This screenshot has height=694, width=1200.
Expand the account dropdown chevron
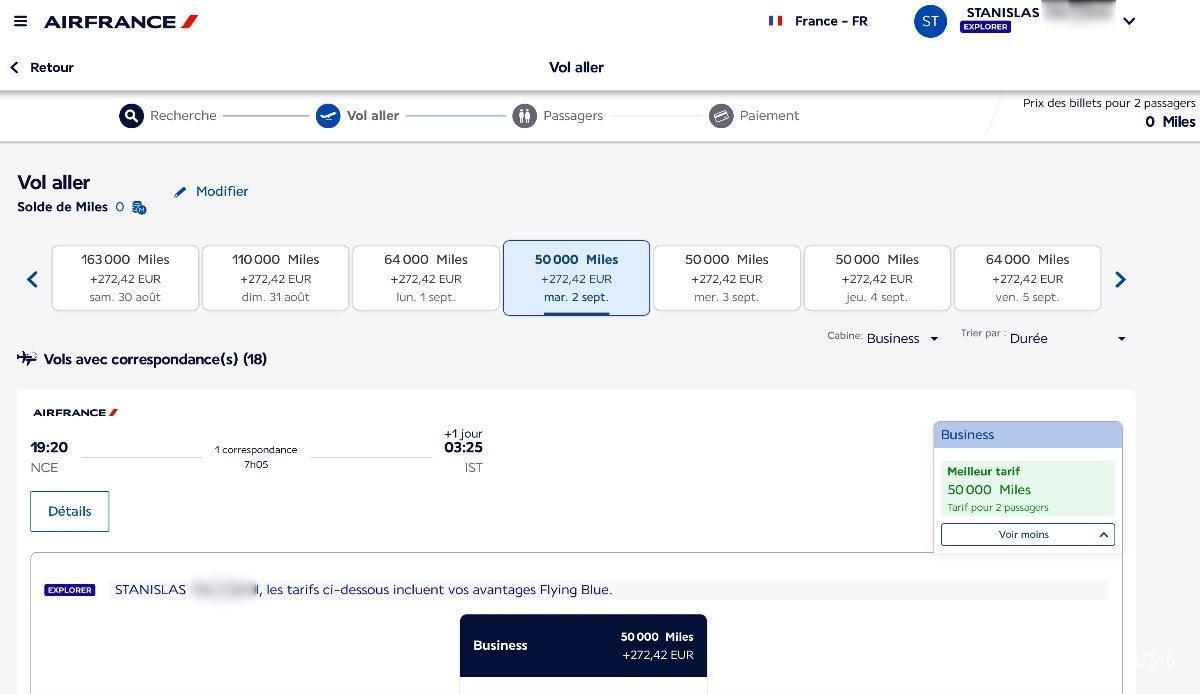click(x=1129, y=21)
